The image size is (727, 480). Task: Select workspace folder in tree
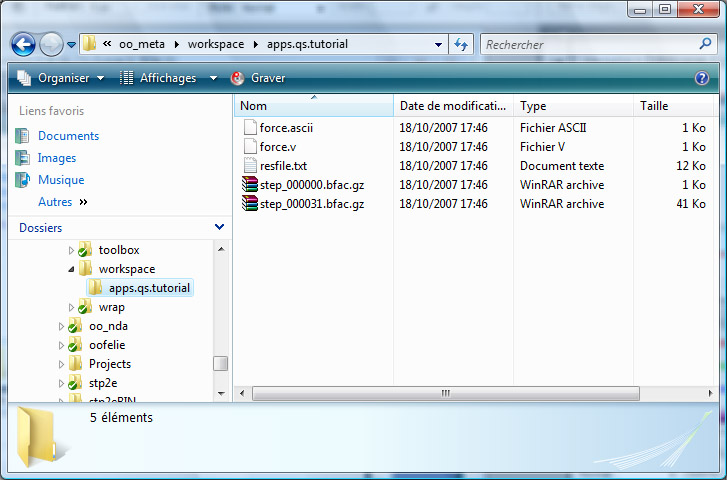click(x=127, y=269)
